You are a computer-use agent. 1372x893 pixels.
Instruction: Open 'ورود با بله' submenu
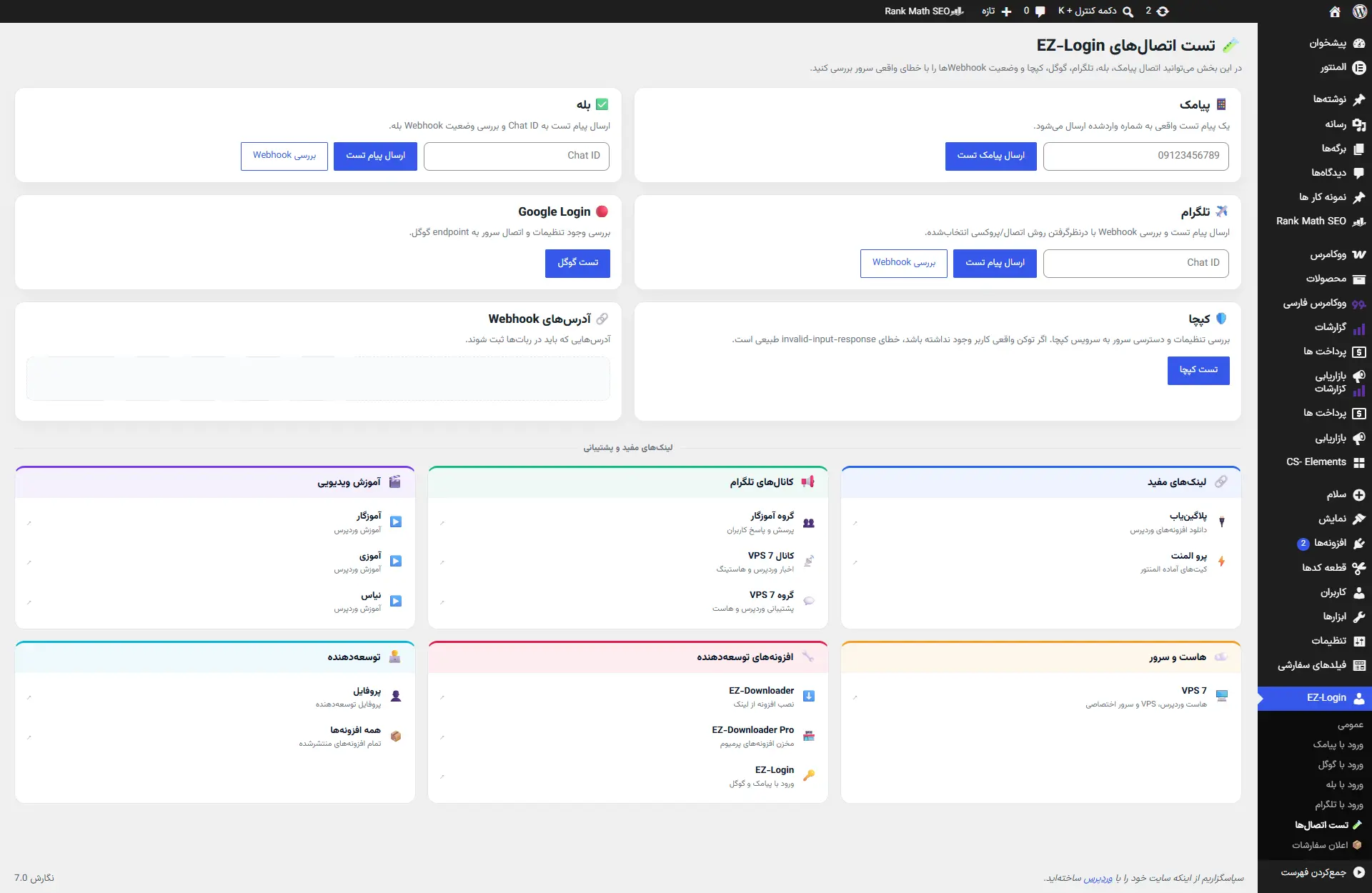(x=1344, y=784)
